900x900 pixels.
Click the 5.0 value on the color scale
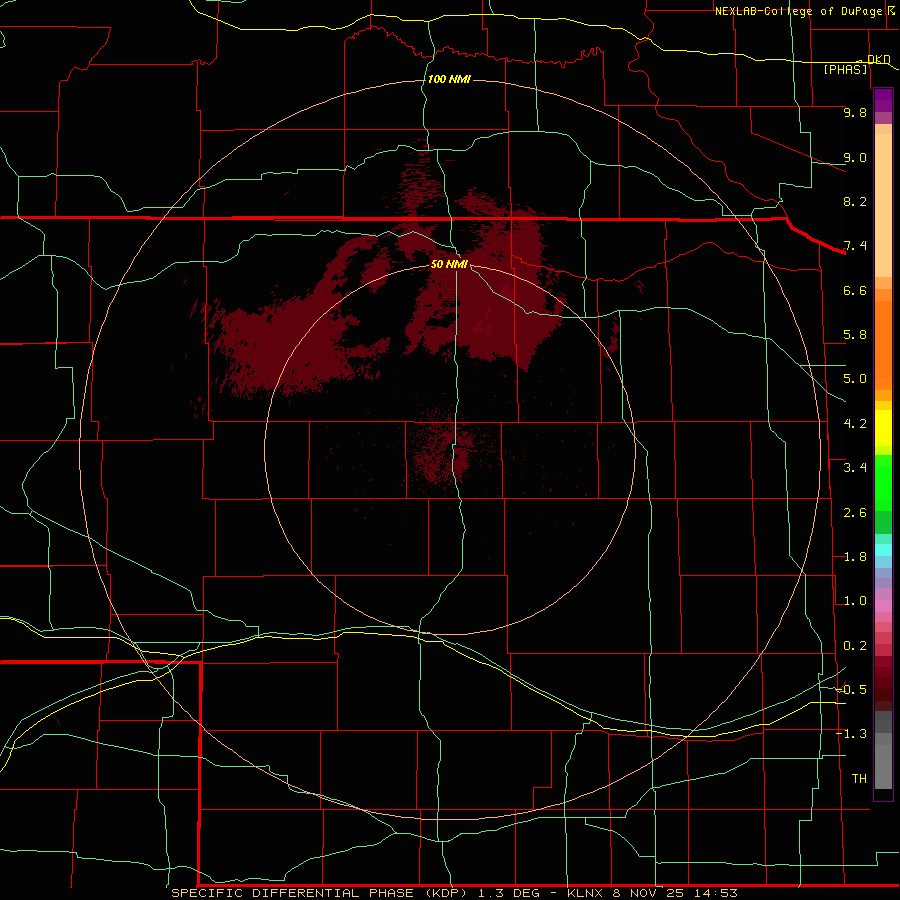point(855,379)
